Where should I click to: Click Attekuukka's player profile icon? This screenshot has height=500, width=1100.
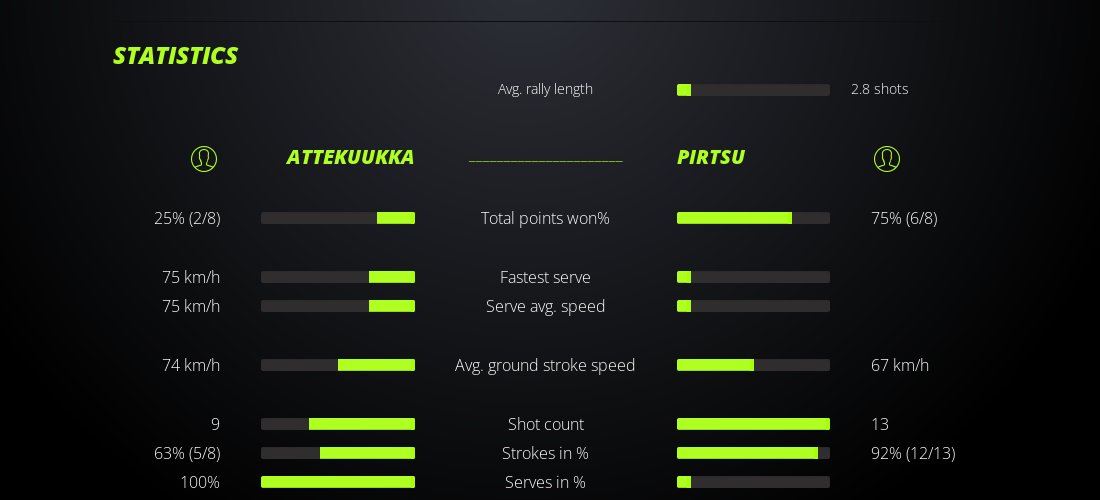click(204, 159)
